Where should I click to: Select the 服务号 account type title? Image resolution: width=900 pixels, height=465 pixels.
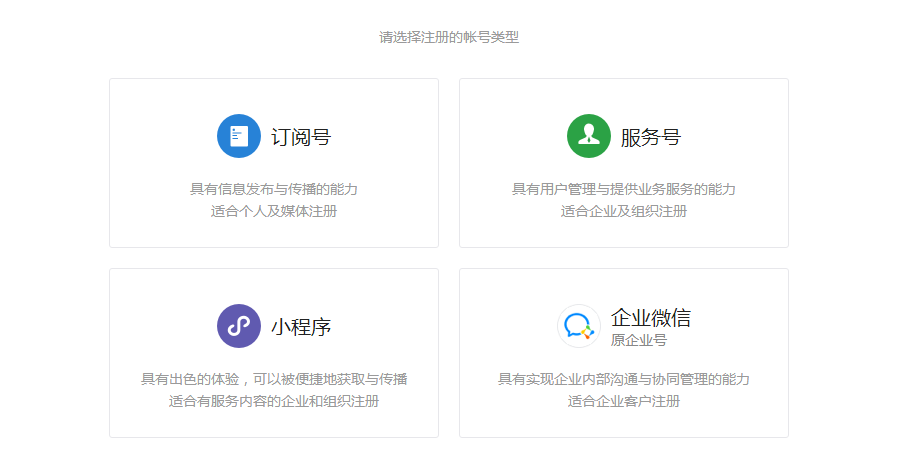[651, 137]
